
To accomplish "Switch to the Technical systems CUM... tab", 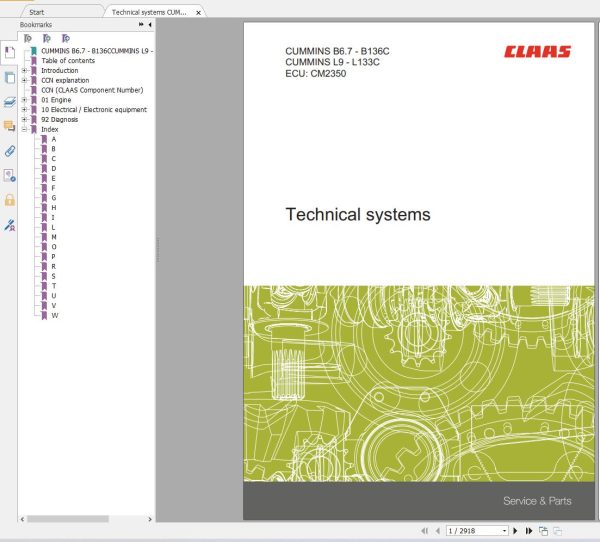I will (149, 12).
